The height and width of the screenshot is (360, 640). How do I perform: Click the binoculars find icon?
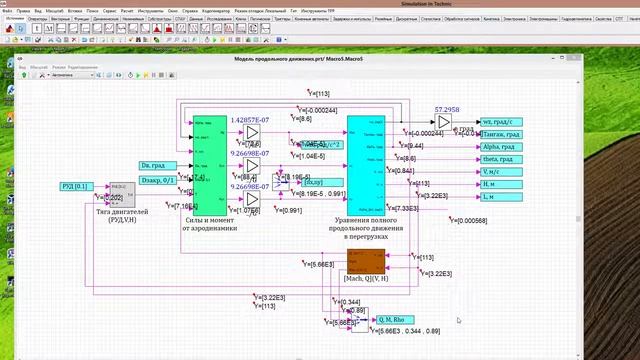tap(138, 40)
